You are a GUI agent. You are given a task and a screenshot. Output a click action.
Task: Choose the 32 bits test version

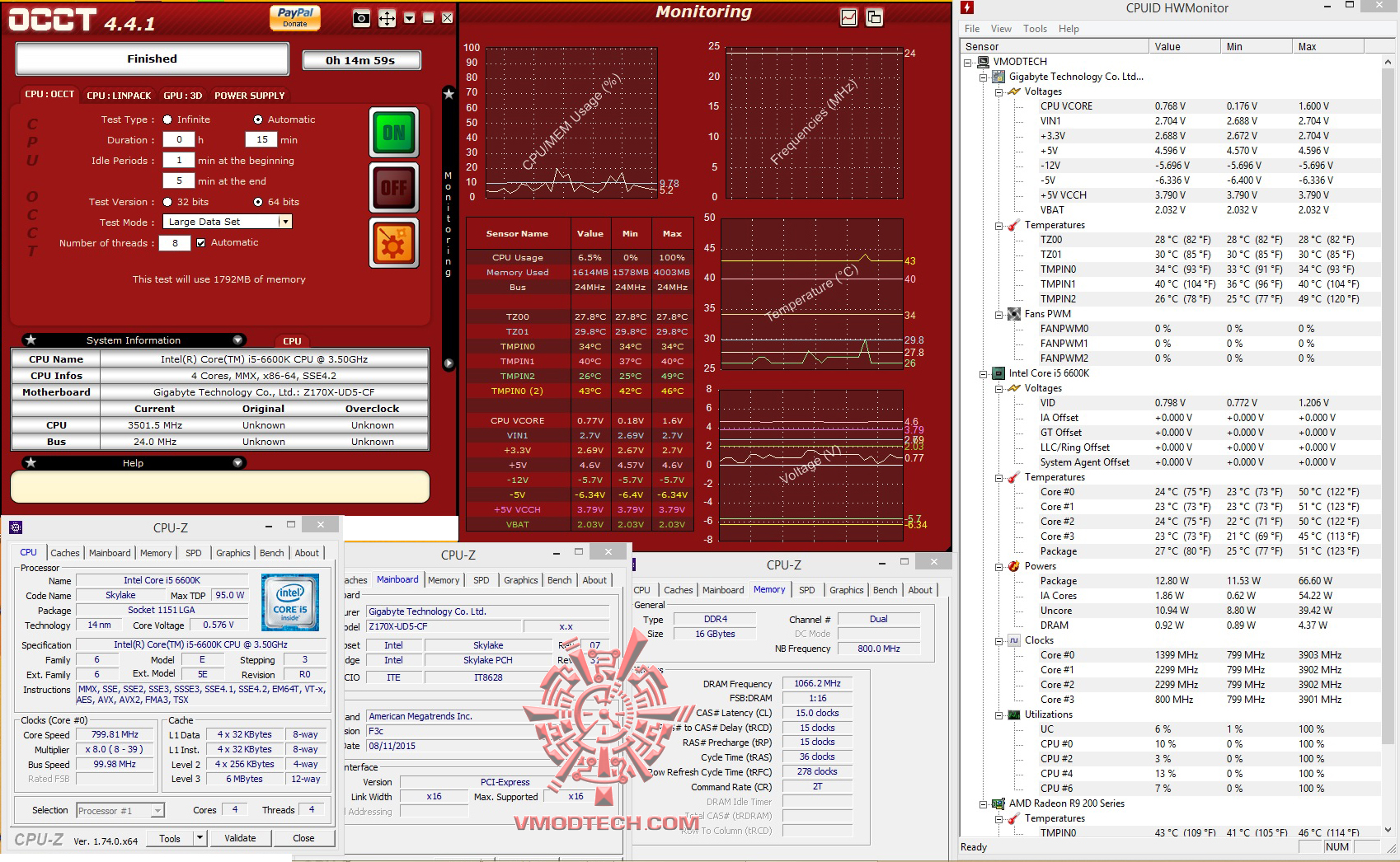point(167,202)
